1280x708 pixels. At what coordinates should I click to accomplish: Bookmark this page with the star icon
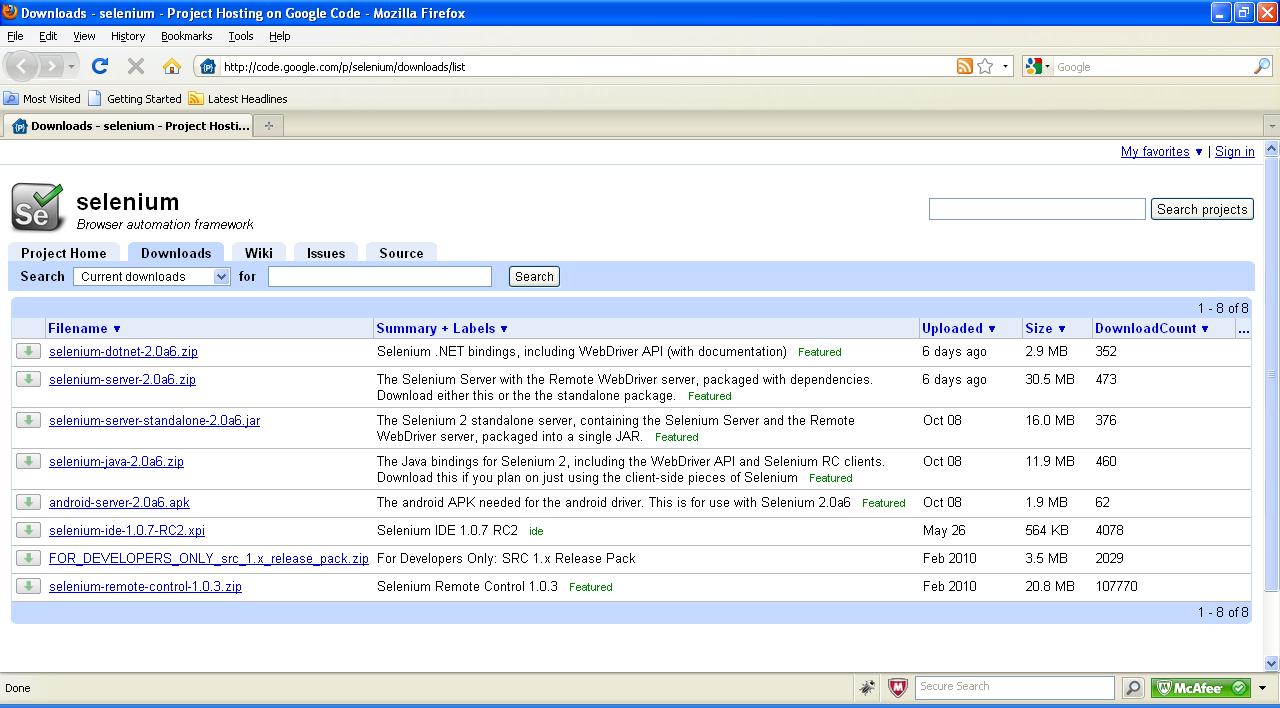(985, 66)
